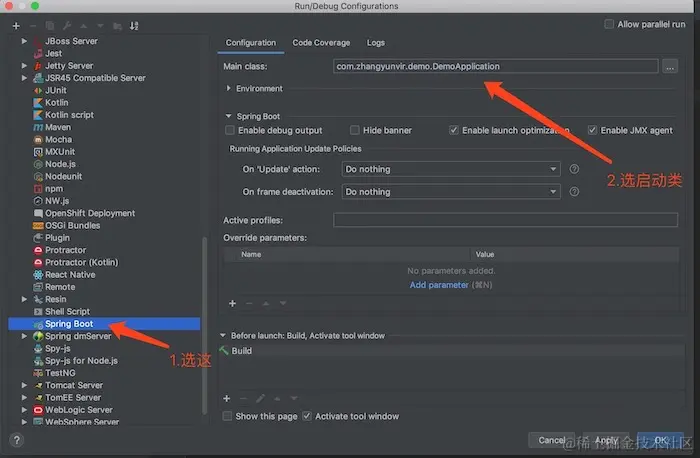Screen dimensions: 700x458
Task: Enable debug output checkbox
Action: pos(230,130)
